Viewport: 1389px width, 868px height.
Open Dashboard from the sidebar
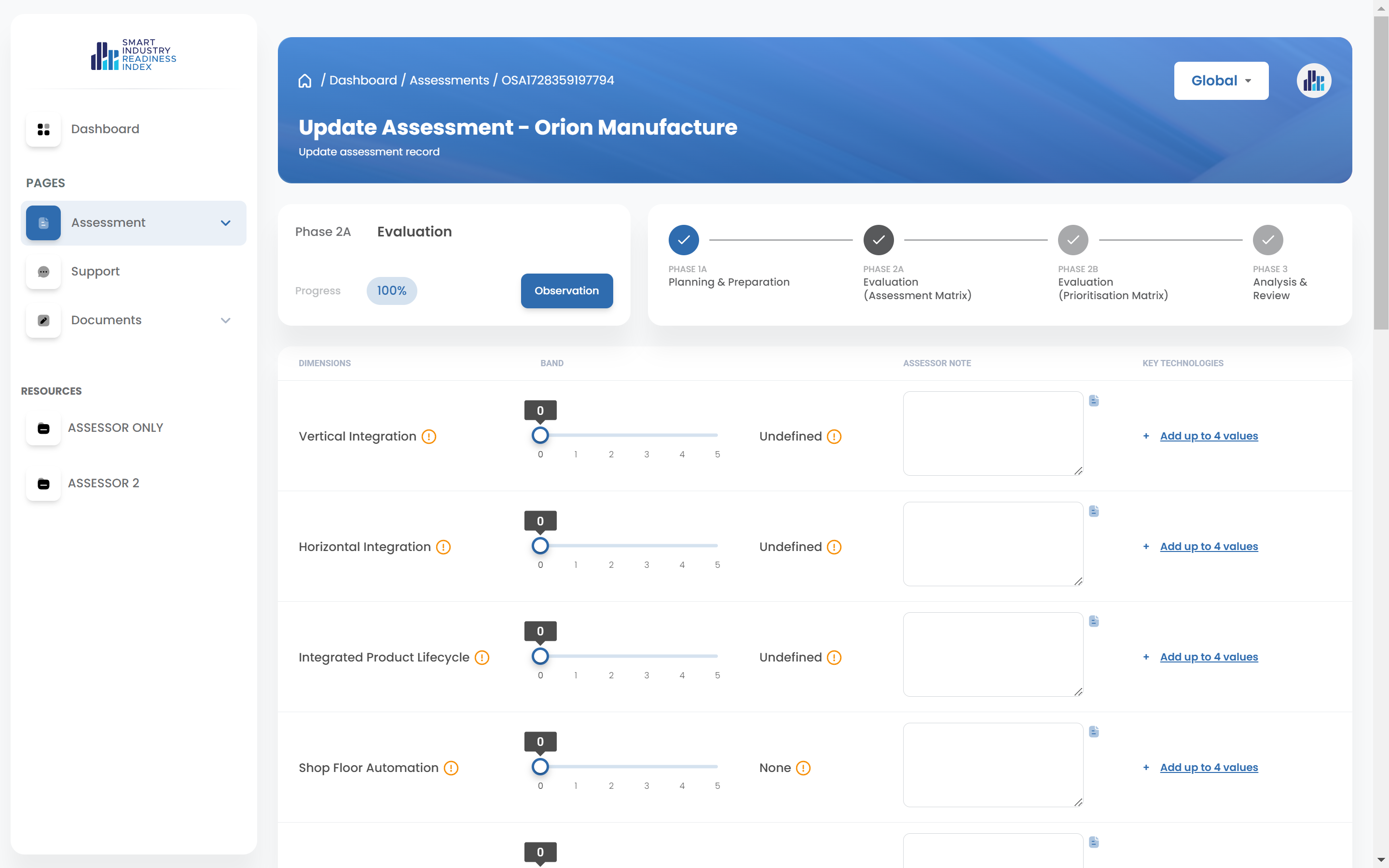pos(105,129)
